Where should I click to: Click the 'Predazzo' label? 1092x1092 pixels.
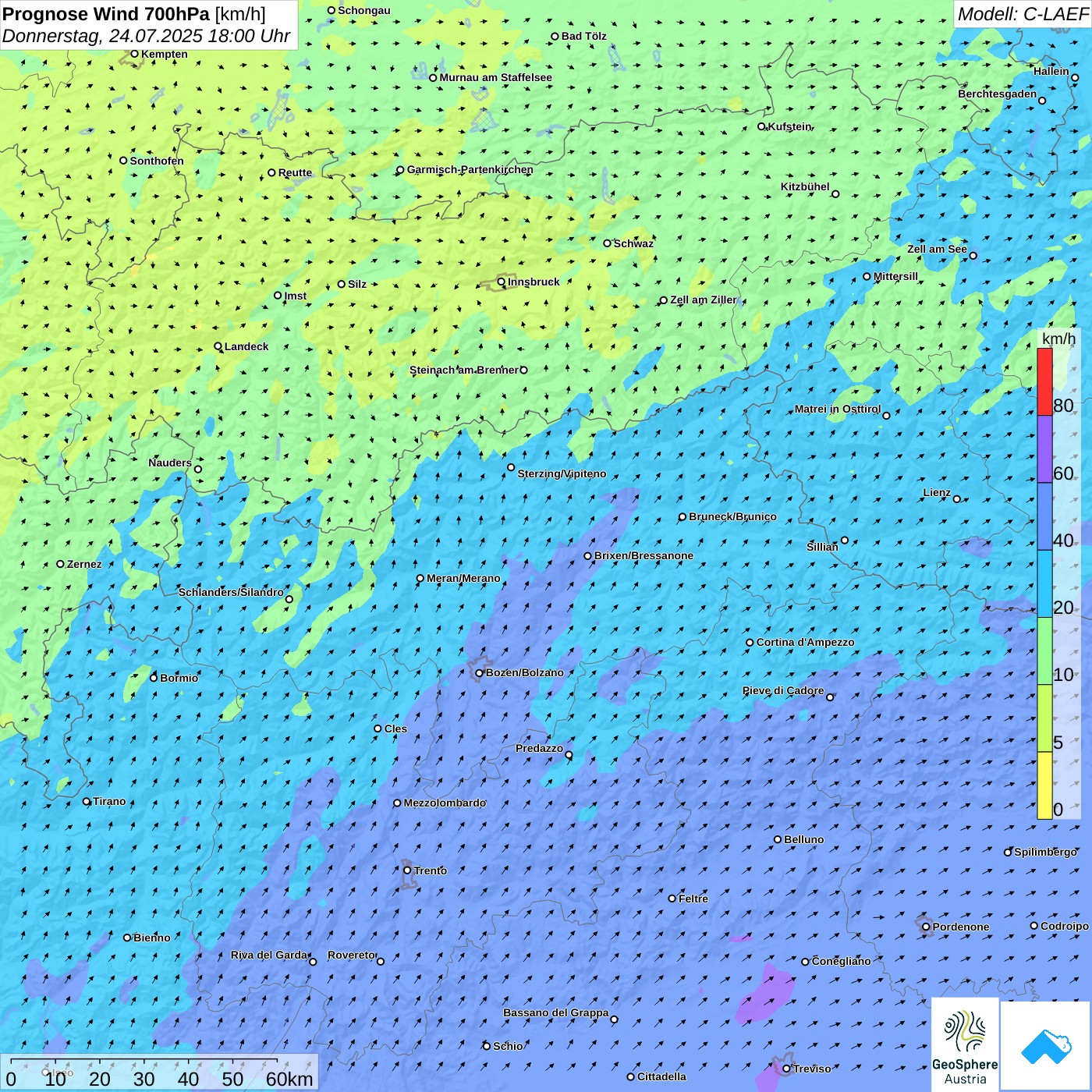coord(539,748)
